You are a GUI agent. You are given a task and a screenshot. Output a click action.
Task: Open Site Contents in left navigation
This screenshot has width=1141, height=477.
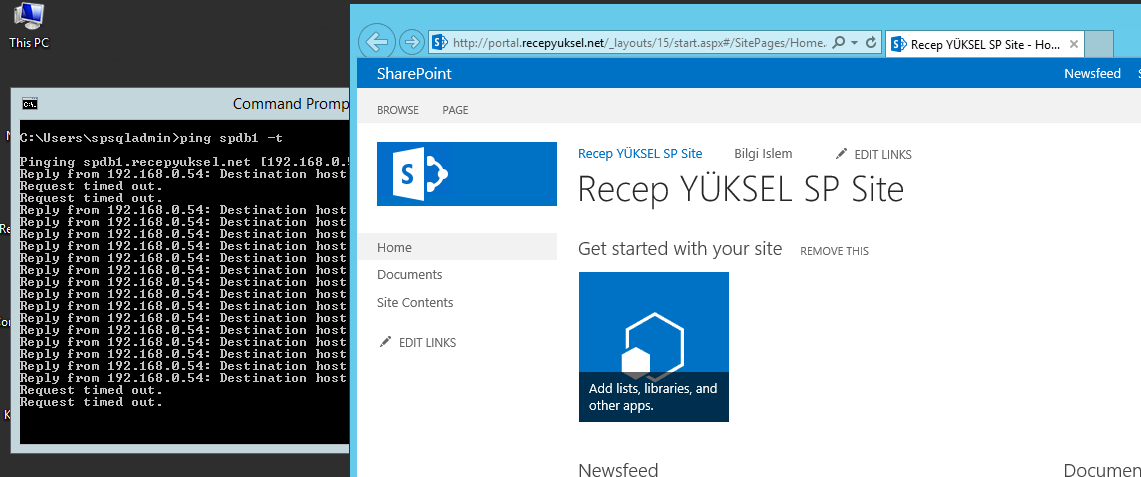415,302
